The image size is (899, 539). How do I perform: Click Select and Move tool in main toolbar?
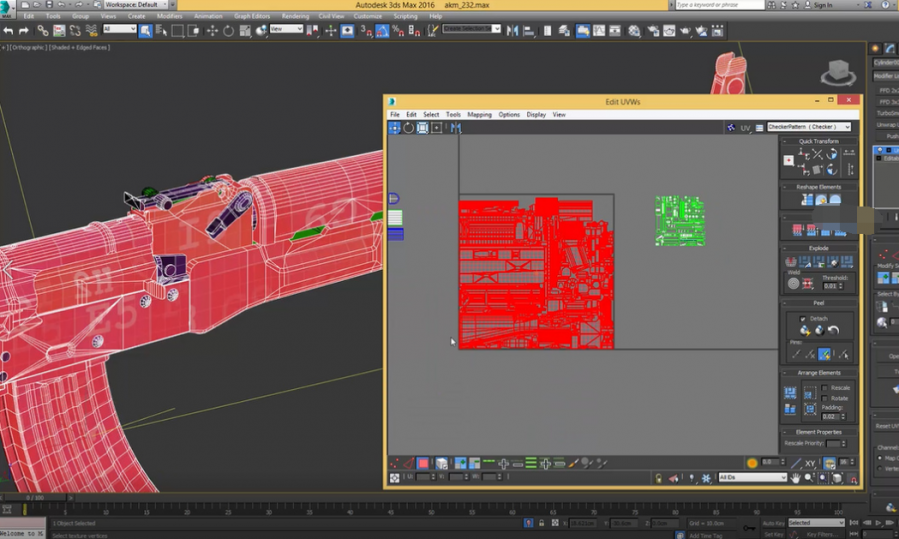click(212, 30)
